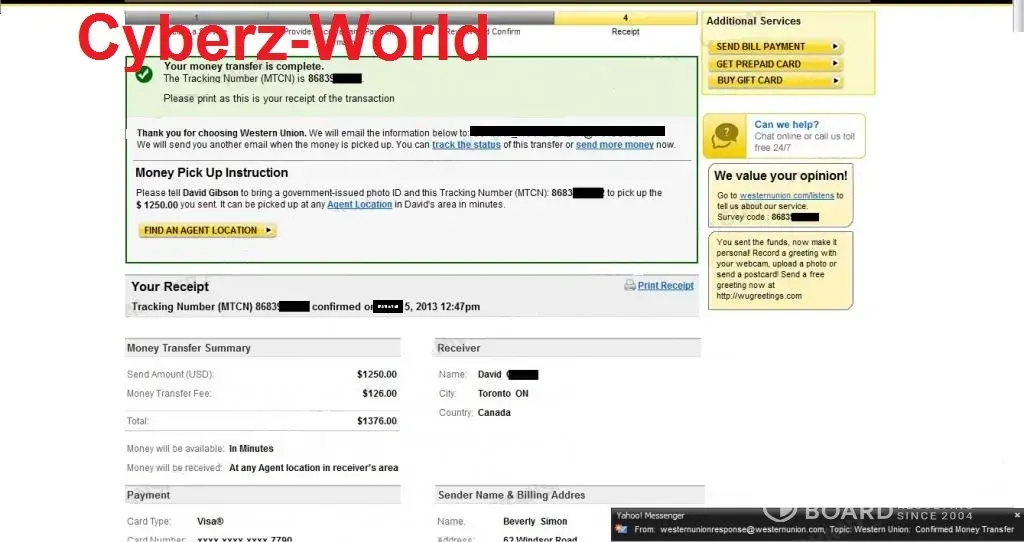1024x542 pixels.
Task: Click the $126.00 transfer fee value
Action: coord(379,394)
